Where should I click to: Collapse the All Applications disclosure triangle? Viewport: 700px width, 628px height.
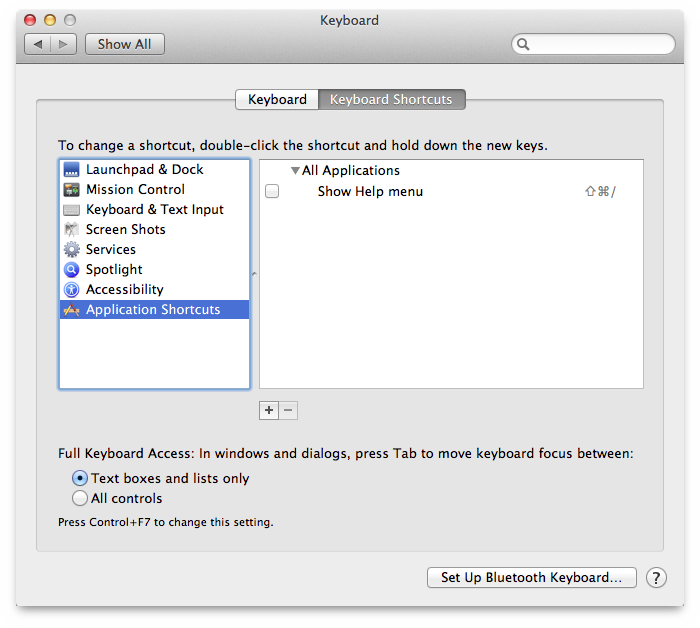(x=295, y=171)
